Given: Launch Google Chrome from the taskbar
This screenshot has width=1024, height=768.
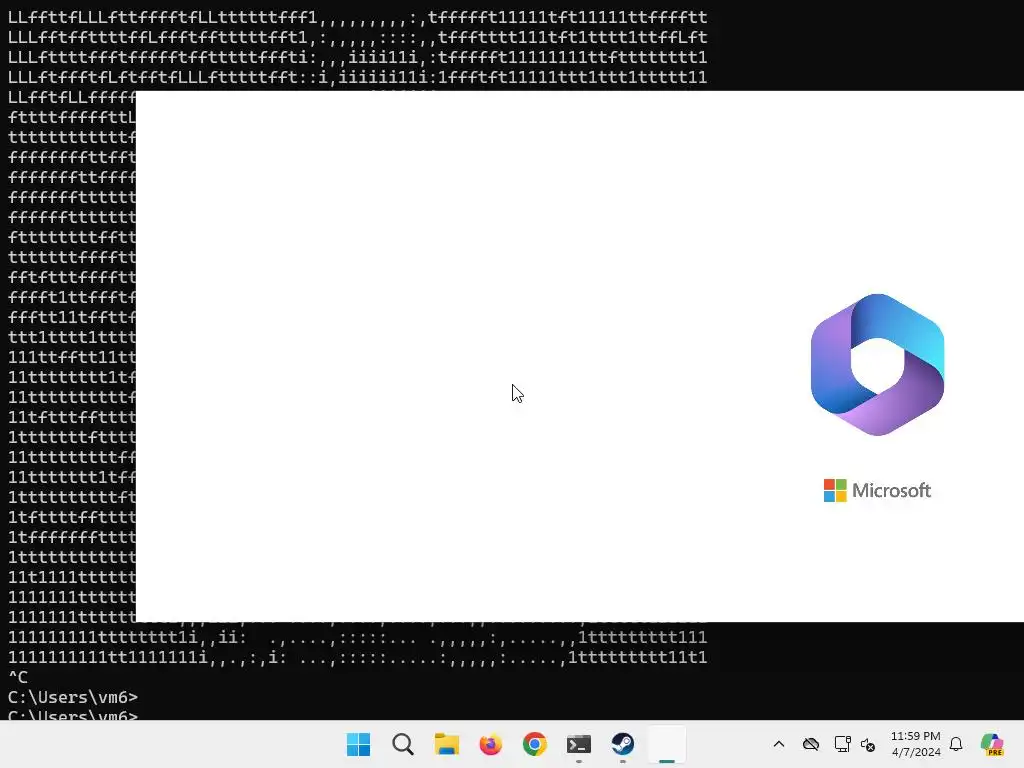Looking at the screenshot, I should [x=534, y=744].
